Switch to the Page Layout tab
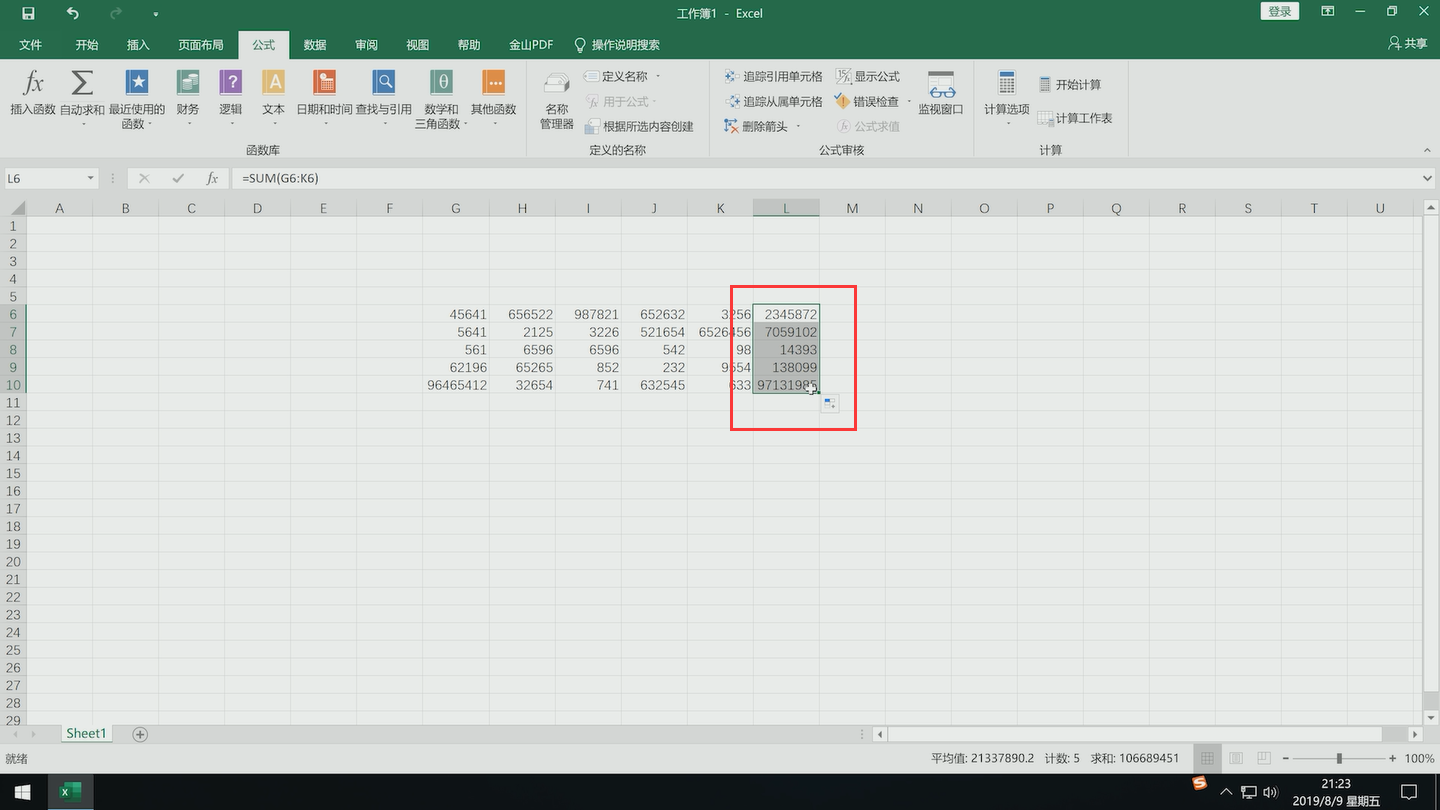The width and height of the screenshot is (1440, 810). [201, 45]
